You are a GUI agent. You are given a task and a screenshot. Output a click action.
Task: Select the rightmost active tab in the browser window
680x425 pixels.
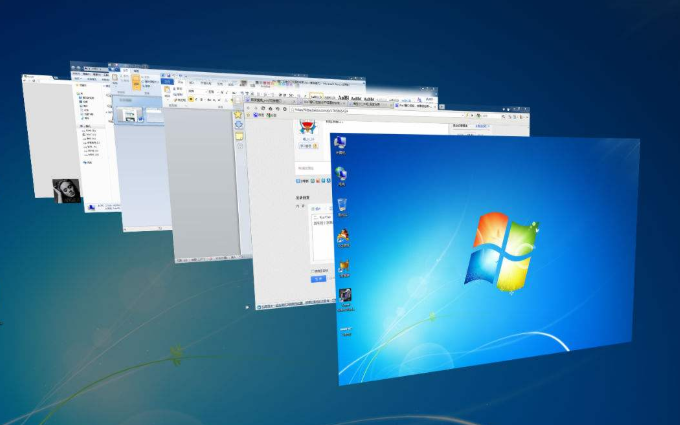point(415,105)
